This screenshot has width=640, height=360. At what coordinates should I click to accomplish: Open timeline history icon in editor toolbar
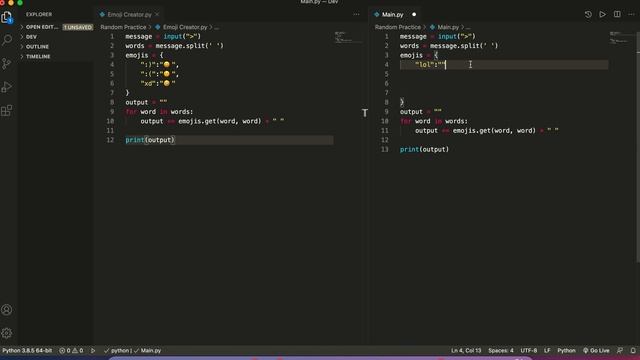point(588,14)
